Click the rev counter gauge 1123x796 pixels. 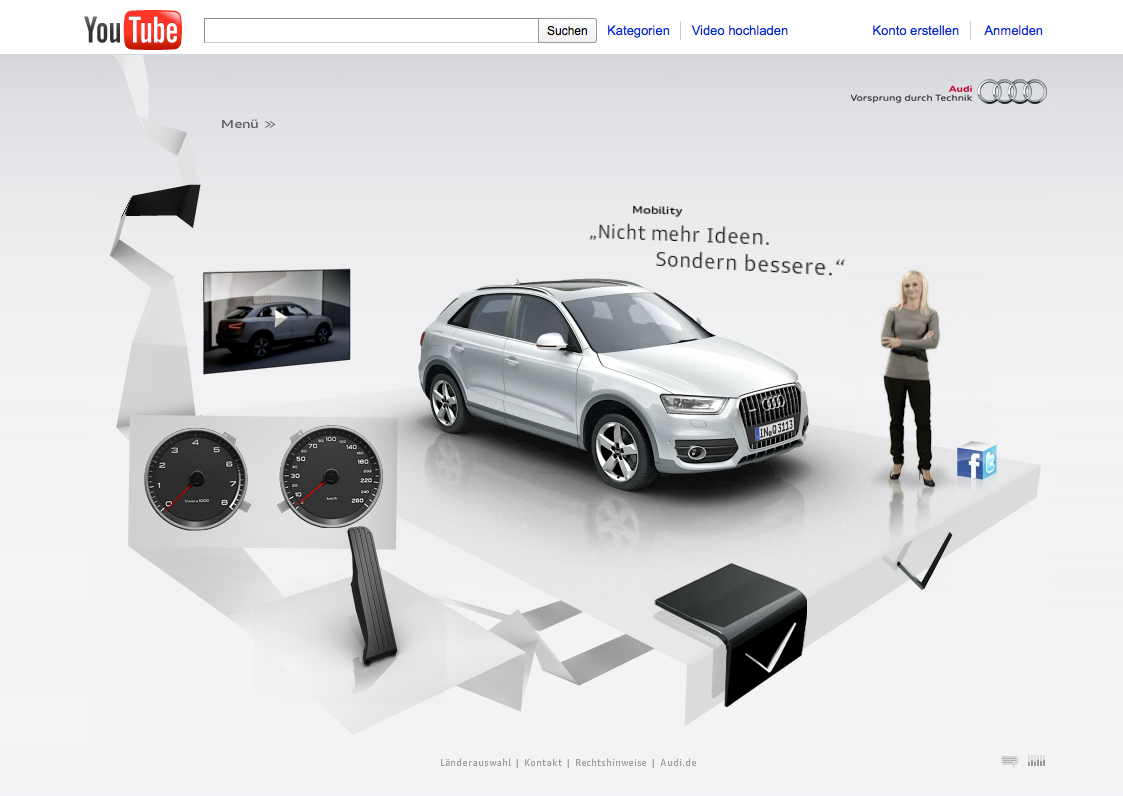(196, 479)
